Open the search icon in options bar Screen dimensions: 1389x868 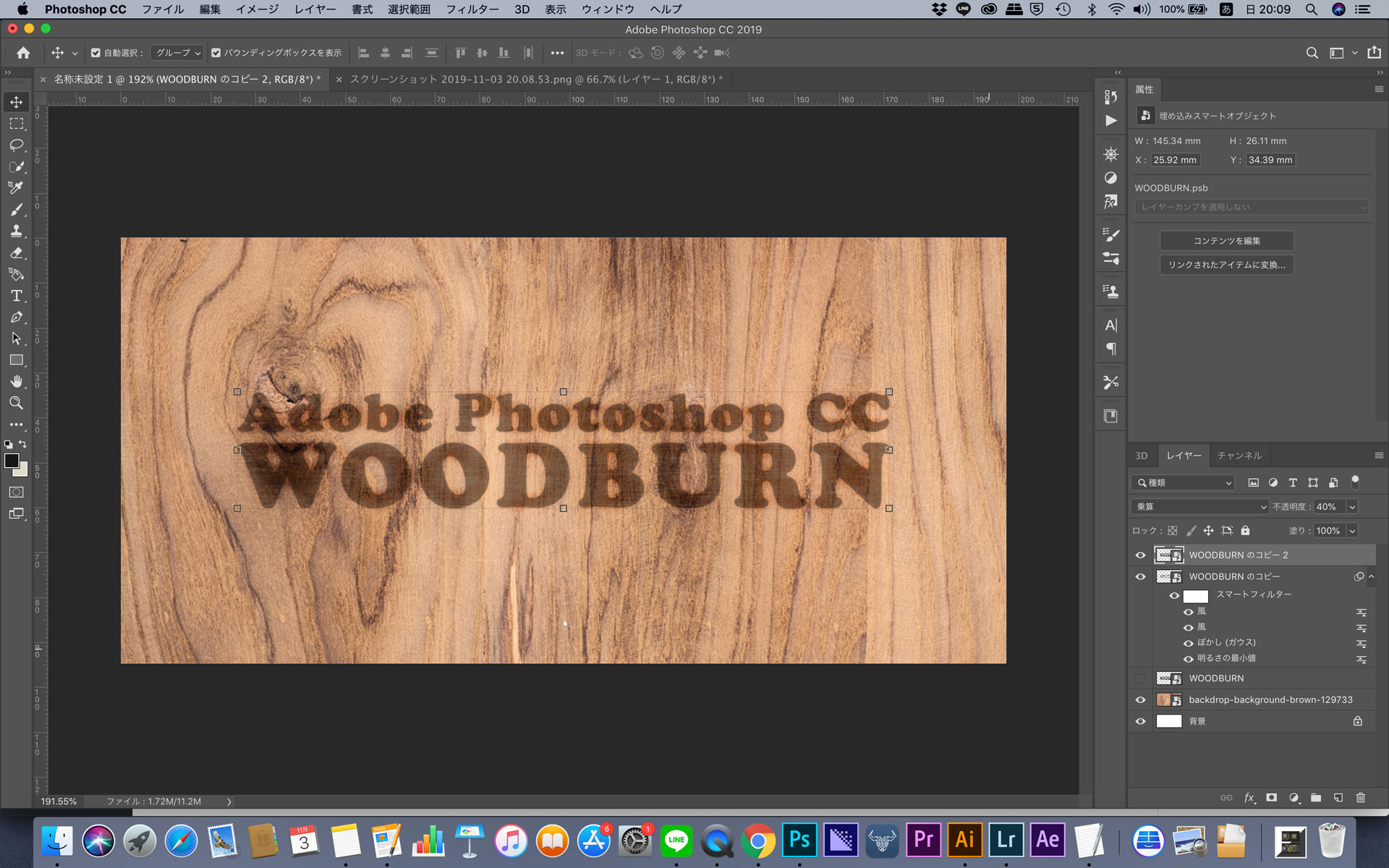pyautogui.click(x=1312, y=53)
